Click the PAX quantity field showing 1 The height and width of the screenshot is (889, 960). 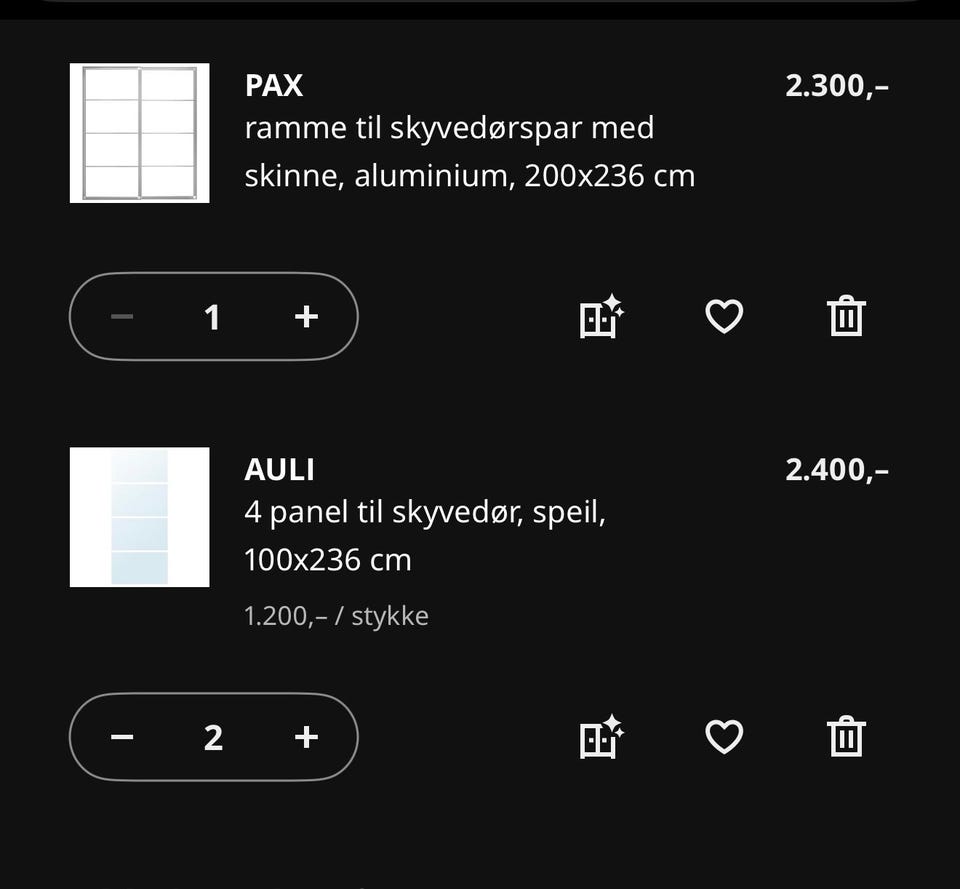point(212,317)
